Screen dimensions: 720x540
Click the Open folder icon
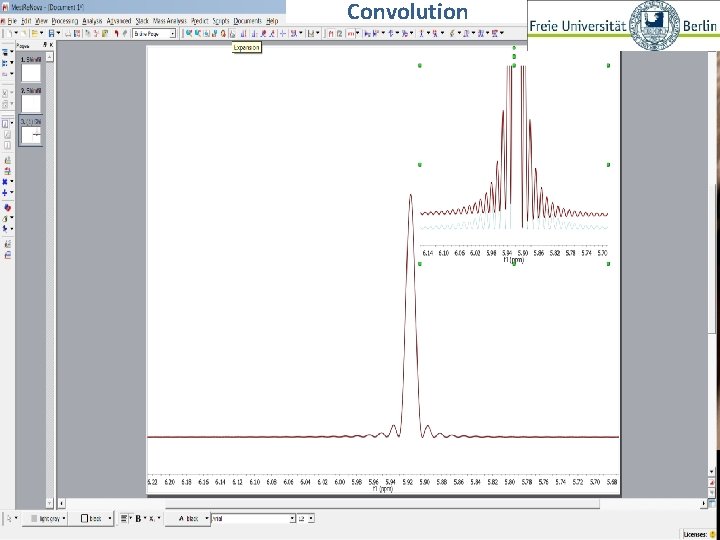[35, 33]
